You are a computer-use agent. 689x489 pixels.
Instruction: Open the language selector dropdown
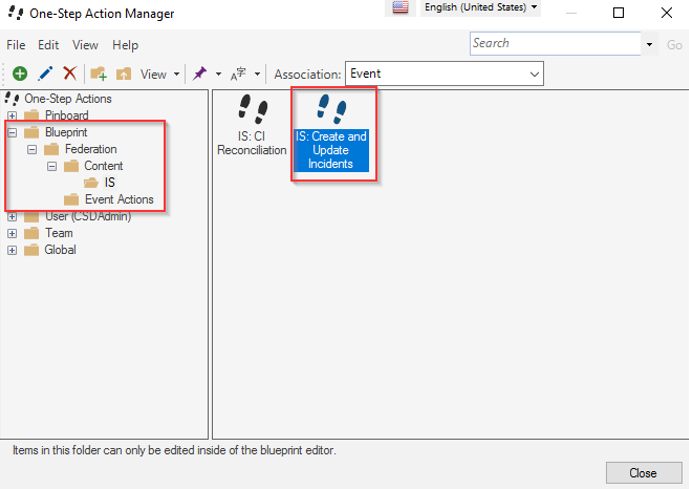[x=480, y=8]
